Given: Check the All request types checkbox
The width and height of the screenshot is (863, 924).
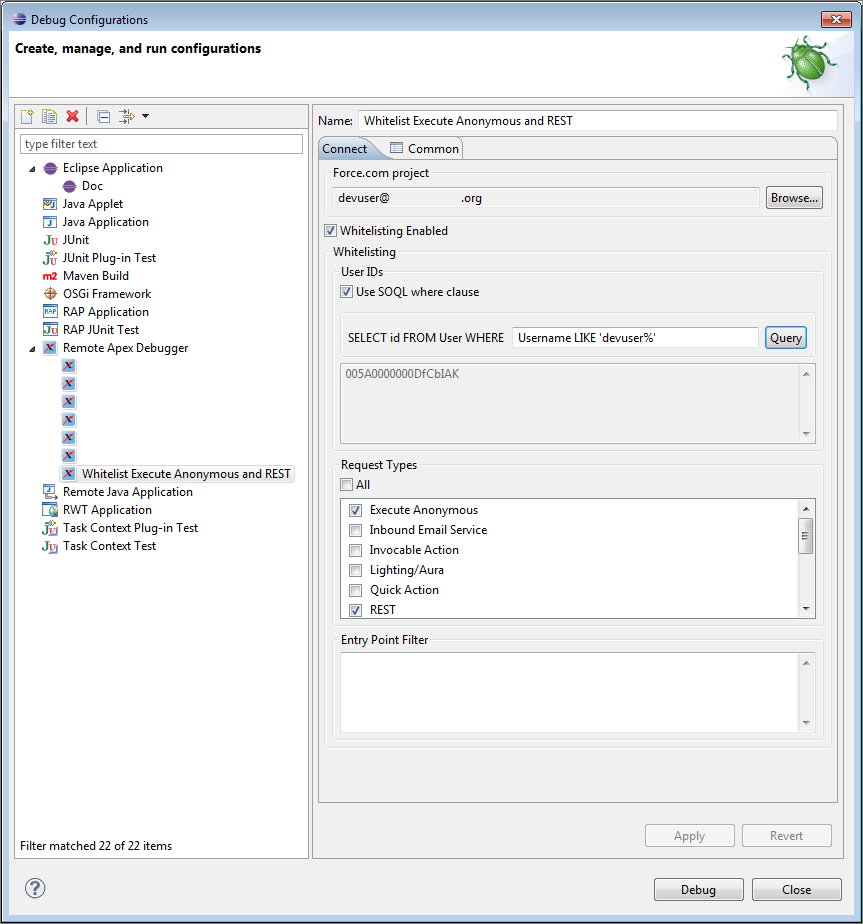Looking at the screenshot, I should point(347,485).
